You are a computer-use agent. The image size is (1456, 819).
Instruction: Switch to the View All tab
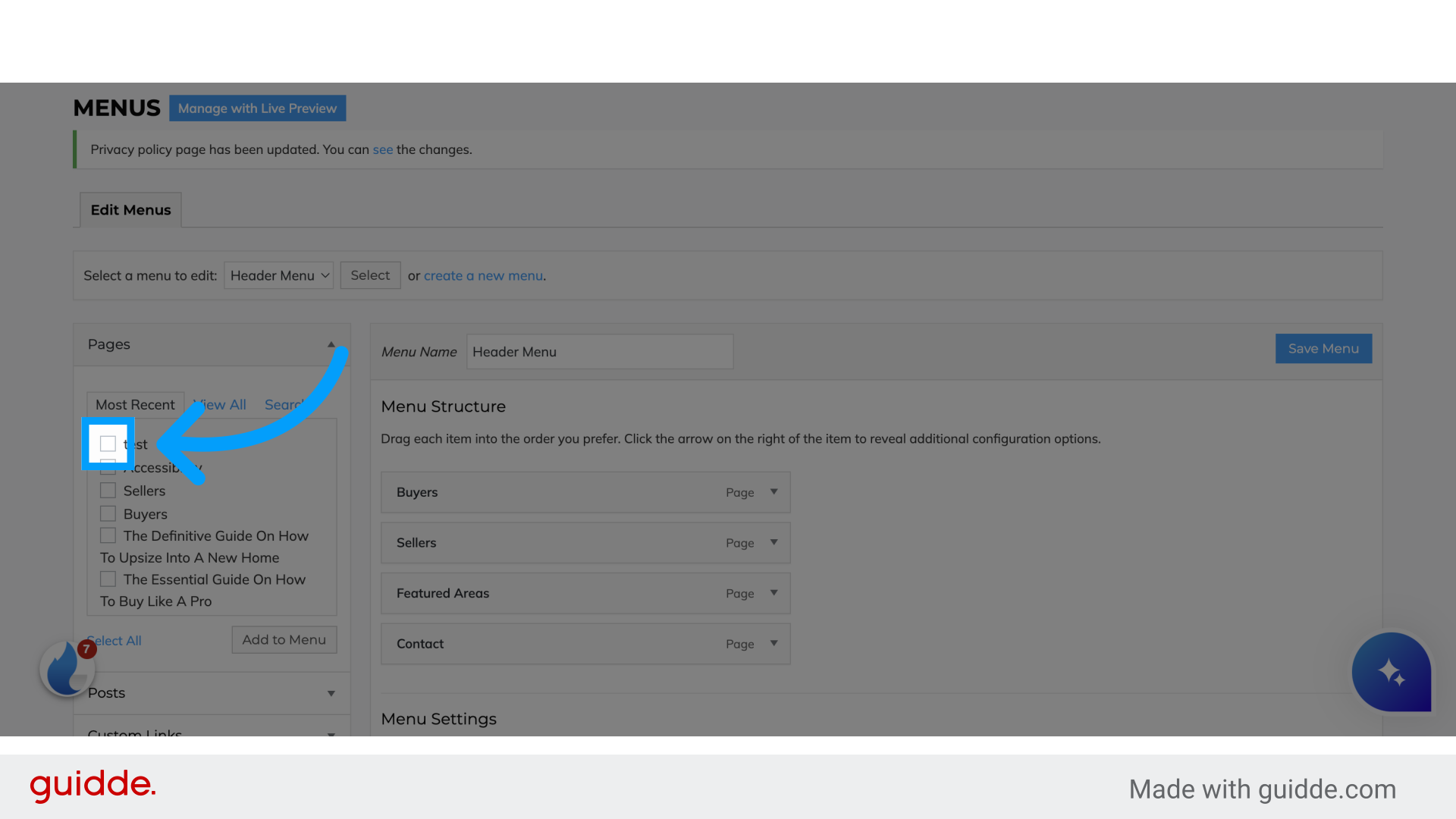(219, 404)
